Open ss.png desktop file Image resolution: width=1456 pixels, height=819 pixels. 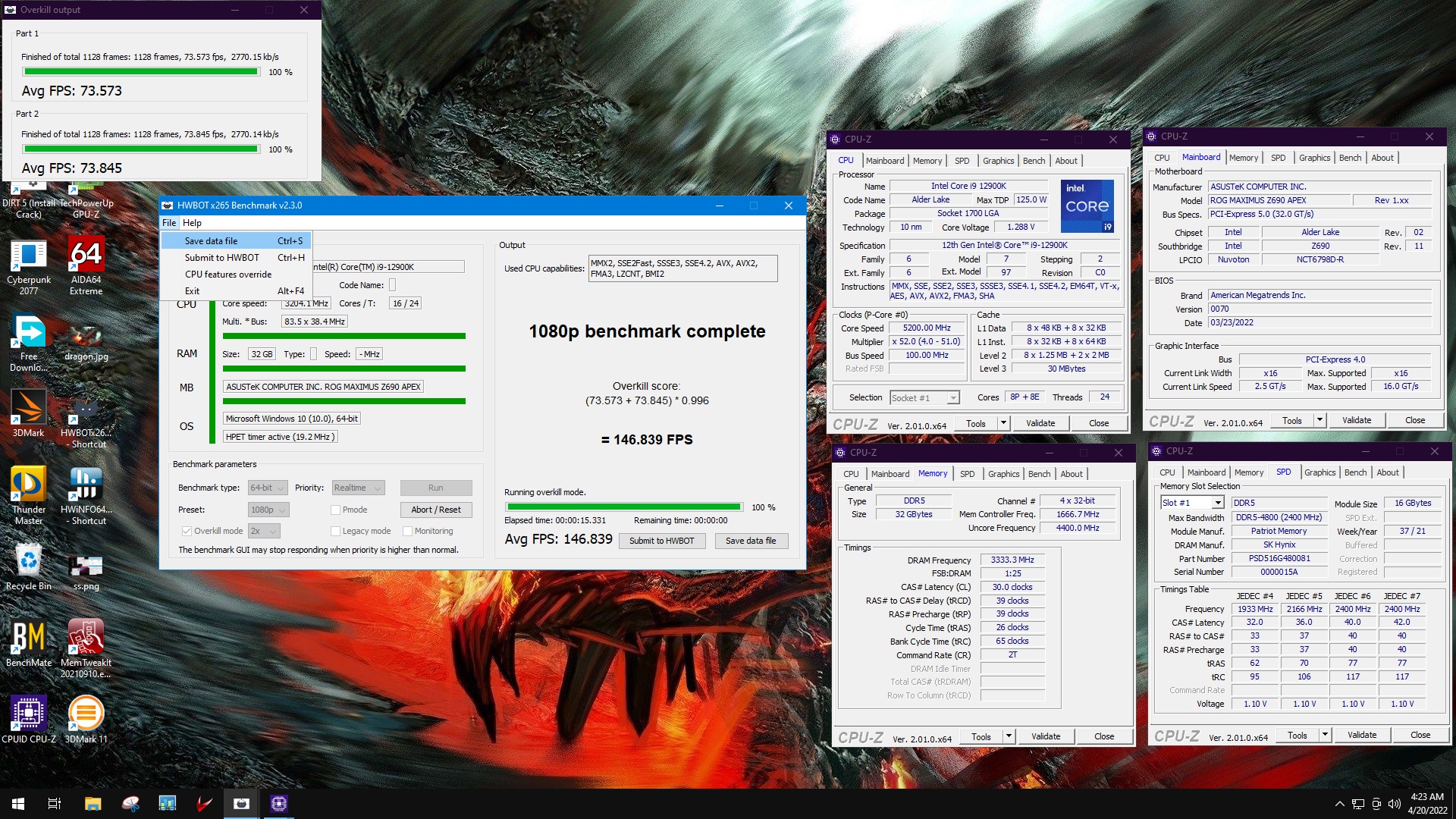[x=86, y=571]
